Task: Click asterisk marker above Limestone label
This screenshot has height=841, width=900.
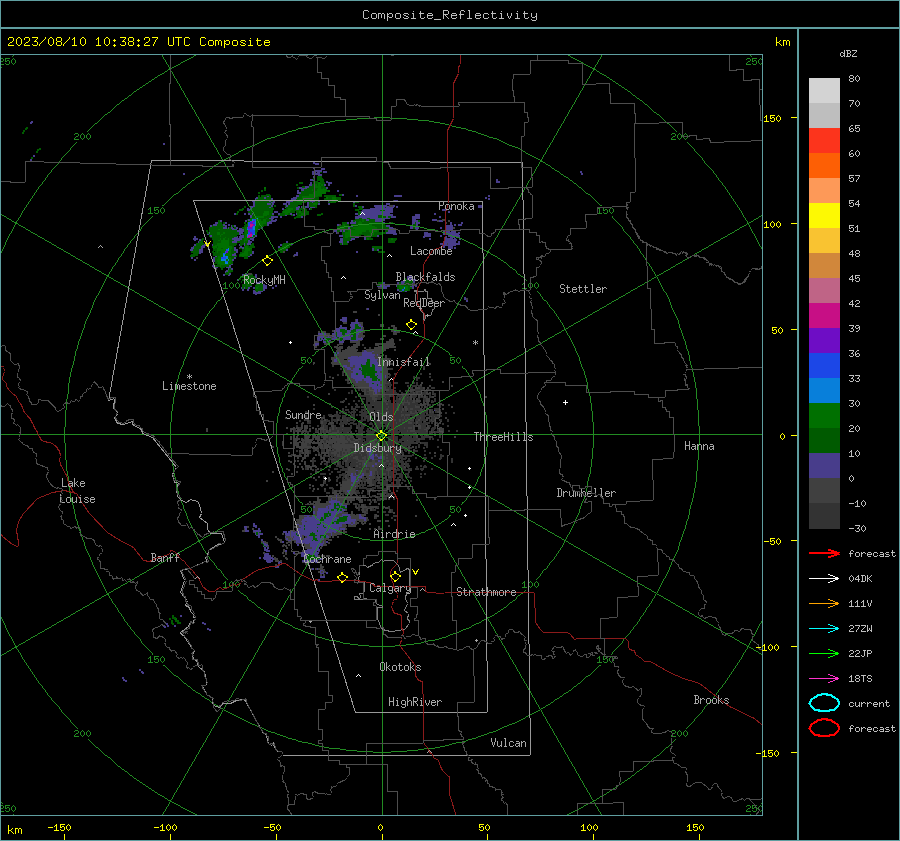Action: [x=189, y=377]
